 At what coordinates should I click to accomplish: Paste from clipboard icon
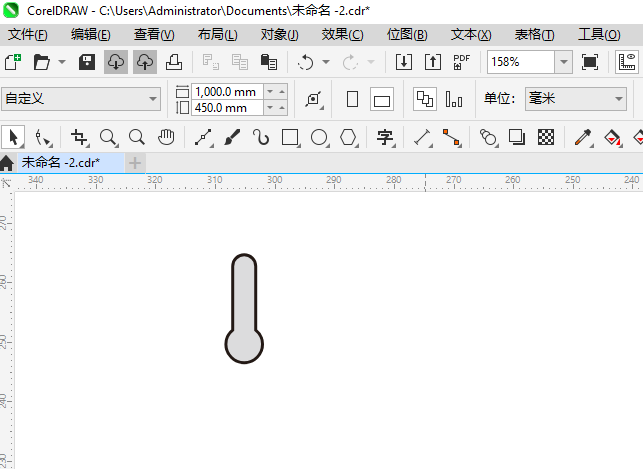pyautogui.click(x=269, y=62)
